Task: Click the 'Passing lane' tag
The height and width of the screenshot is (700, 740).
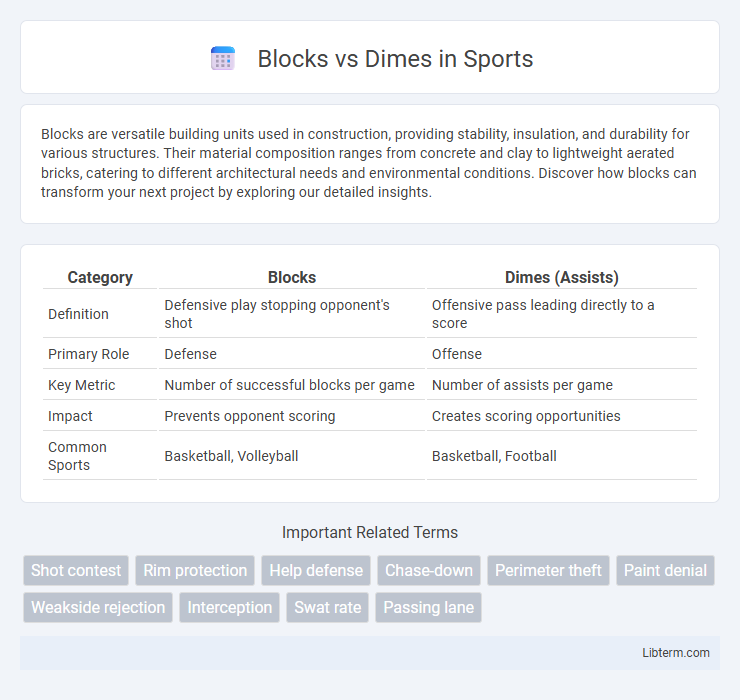Action: click(x=429, y=607)
